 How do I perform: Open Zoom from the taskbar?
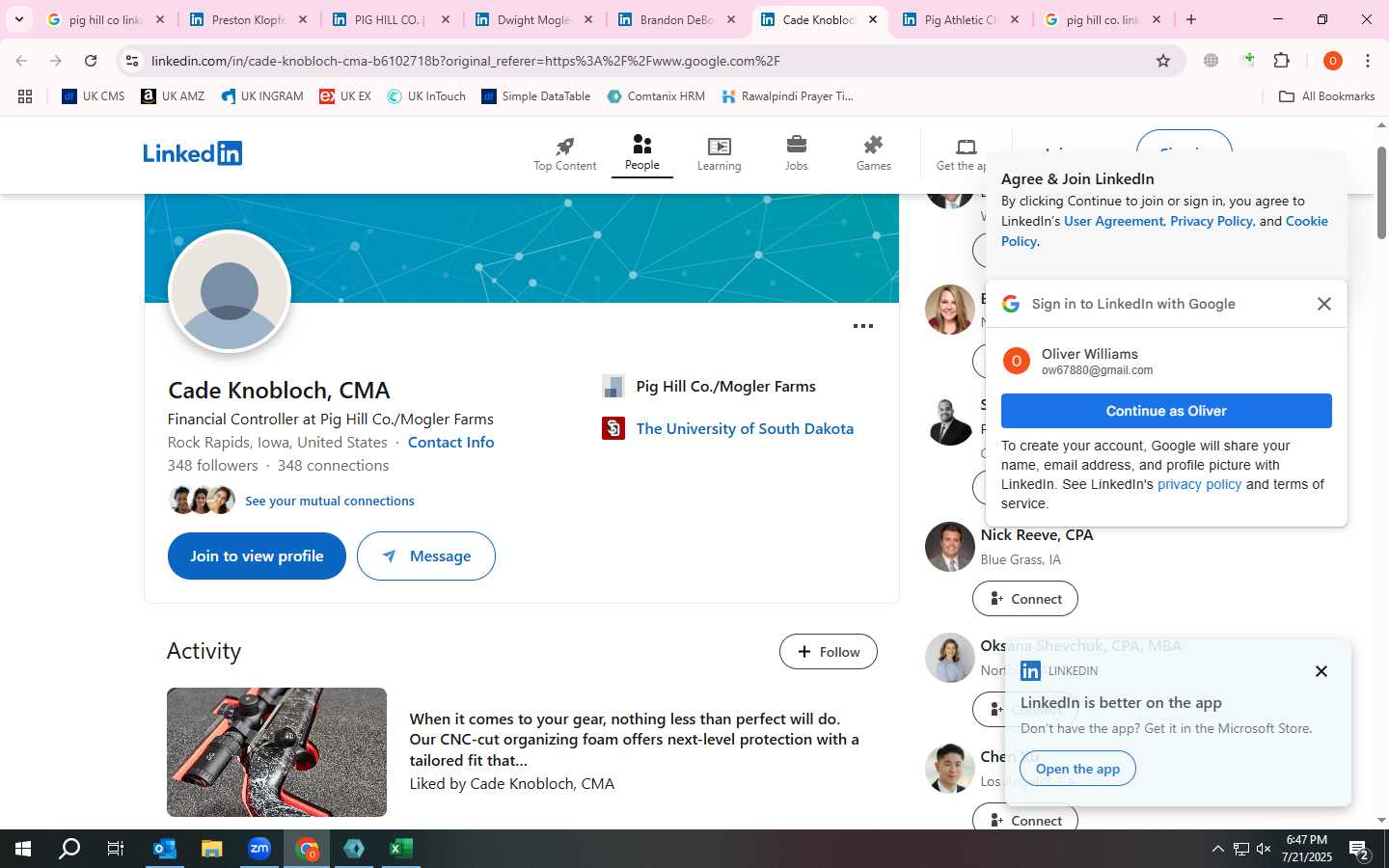click(x=259, y=849)
